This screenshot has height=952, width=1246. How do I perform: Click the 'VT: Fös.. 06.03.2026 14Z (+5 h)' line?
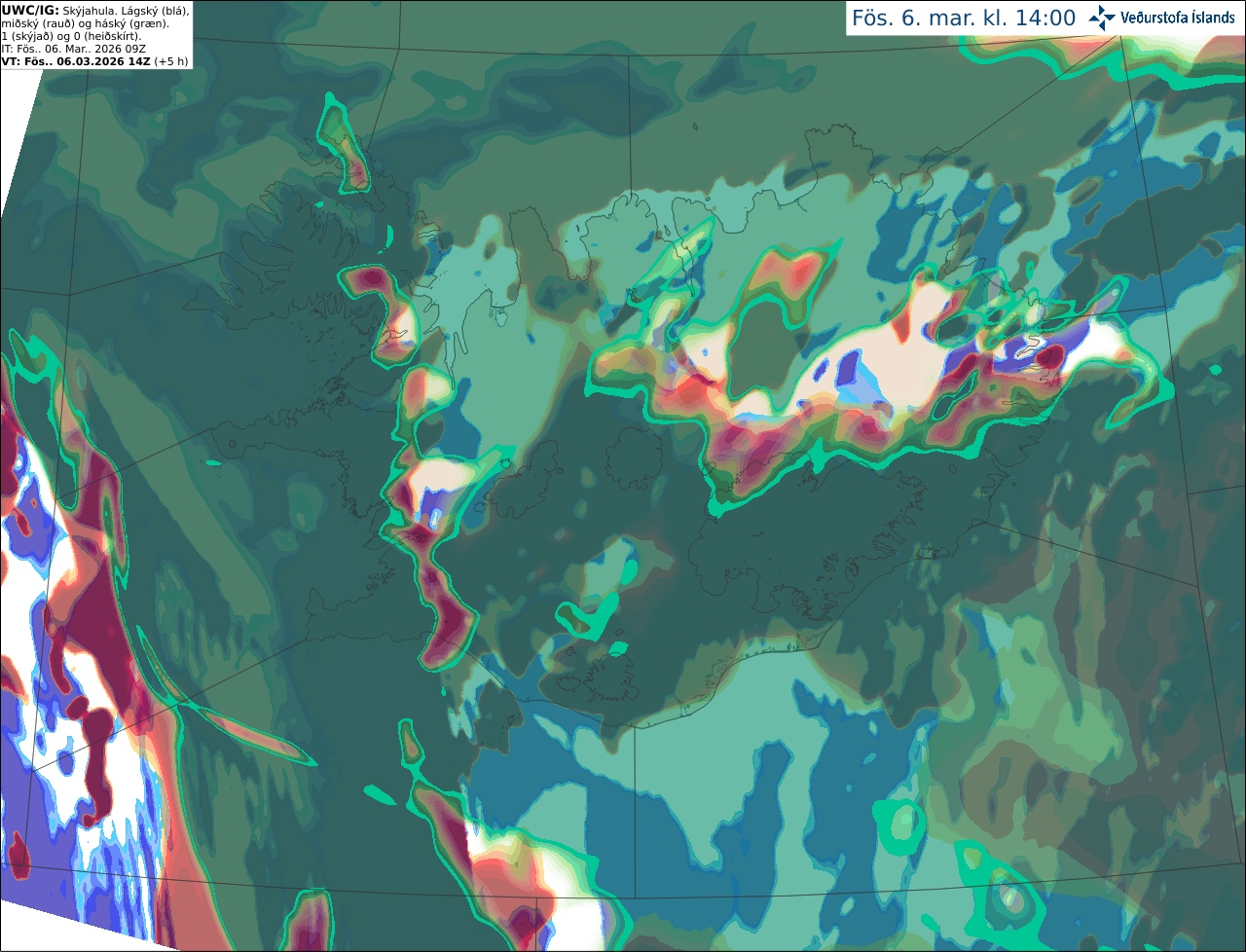coord(94,61)
